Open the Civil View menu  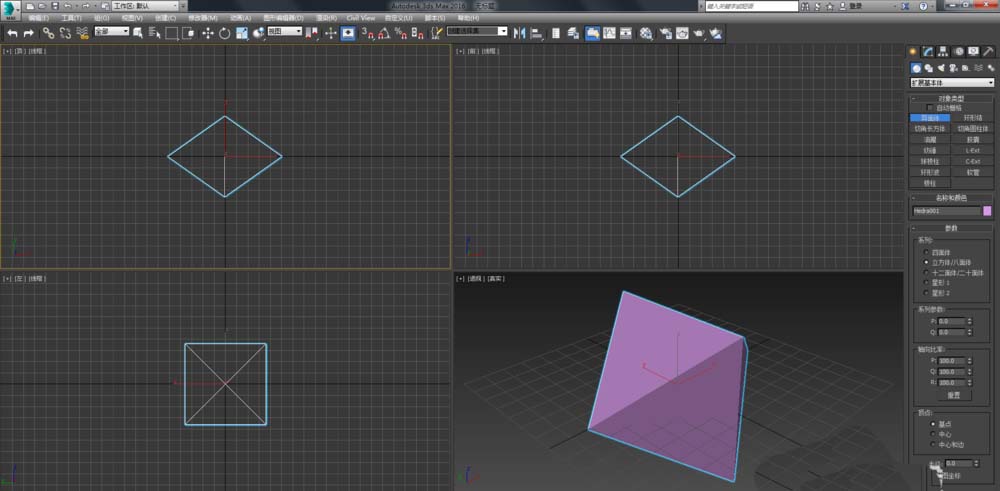[x=361, y=18]
